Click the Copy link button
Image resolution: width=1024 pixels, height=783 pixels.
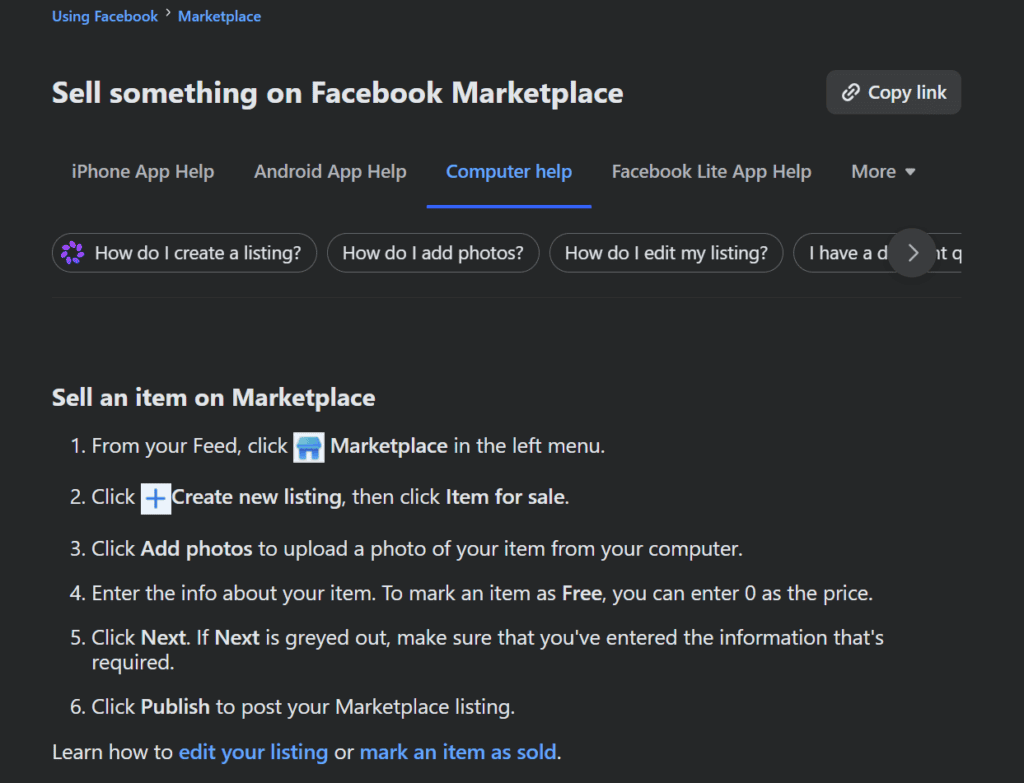tap(893, 92)
